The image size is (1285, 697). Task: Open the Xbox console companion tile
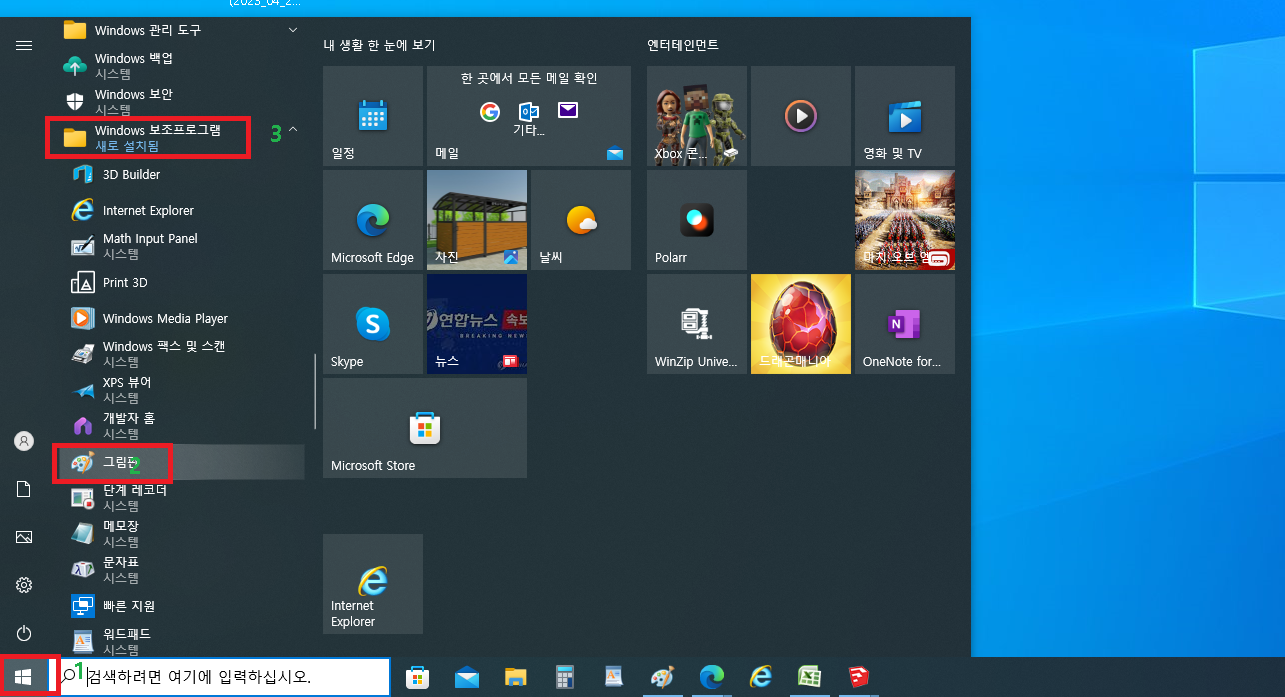click(x=697, y=116)
